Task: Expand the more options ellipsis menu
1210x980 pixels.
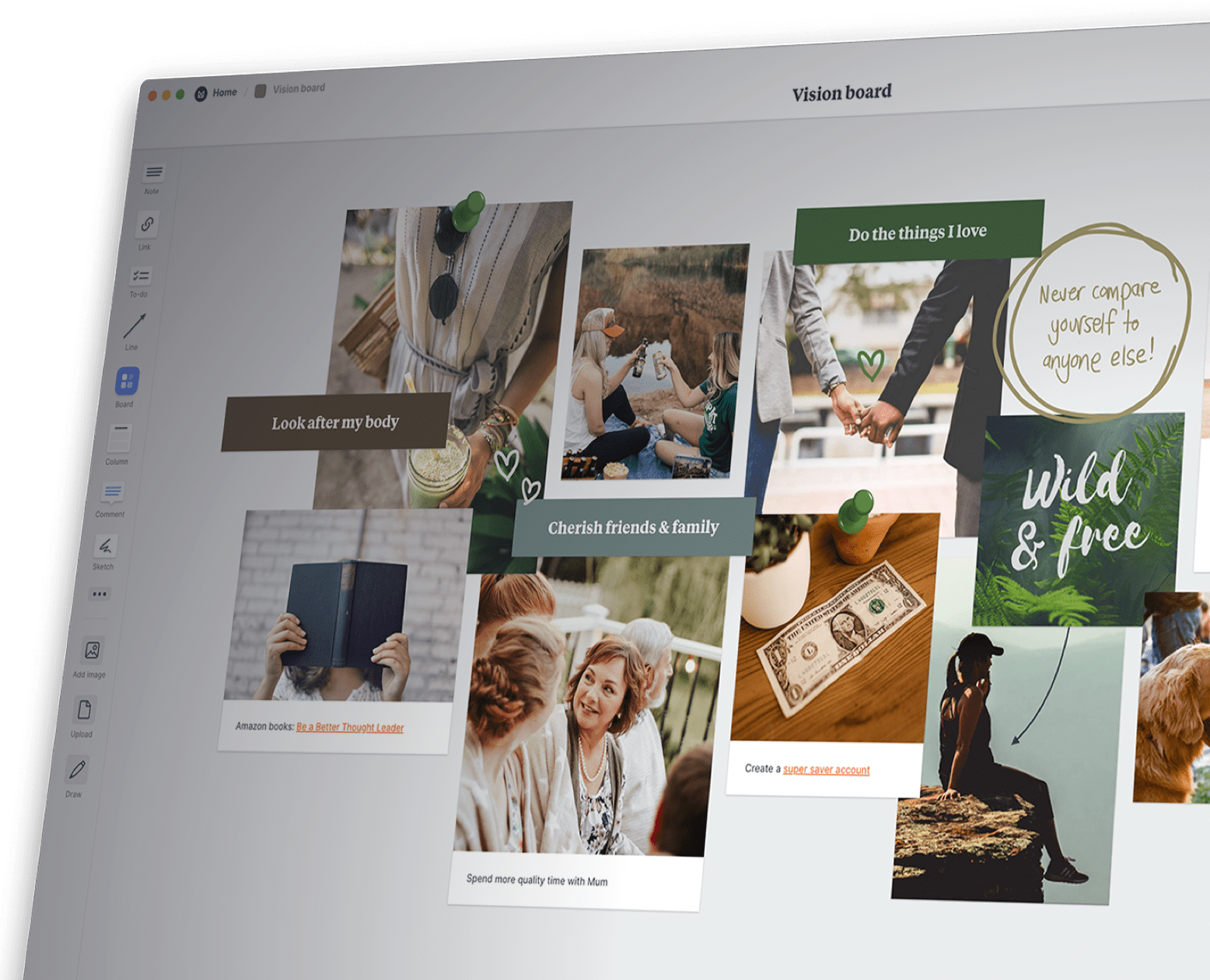Action: 100,593
